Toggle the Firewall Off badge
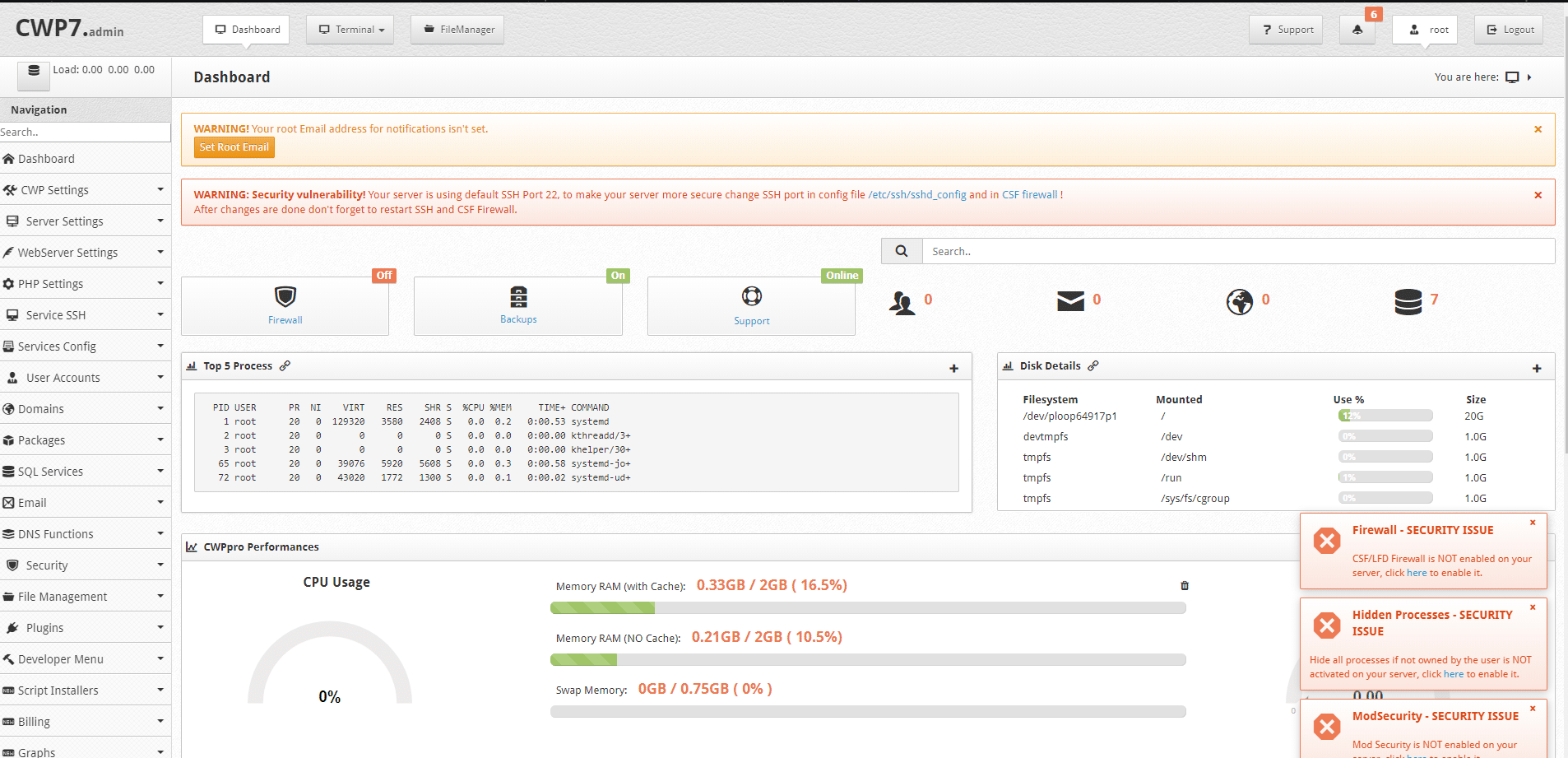 pyautogui.click(x=383, y=275)
